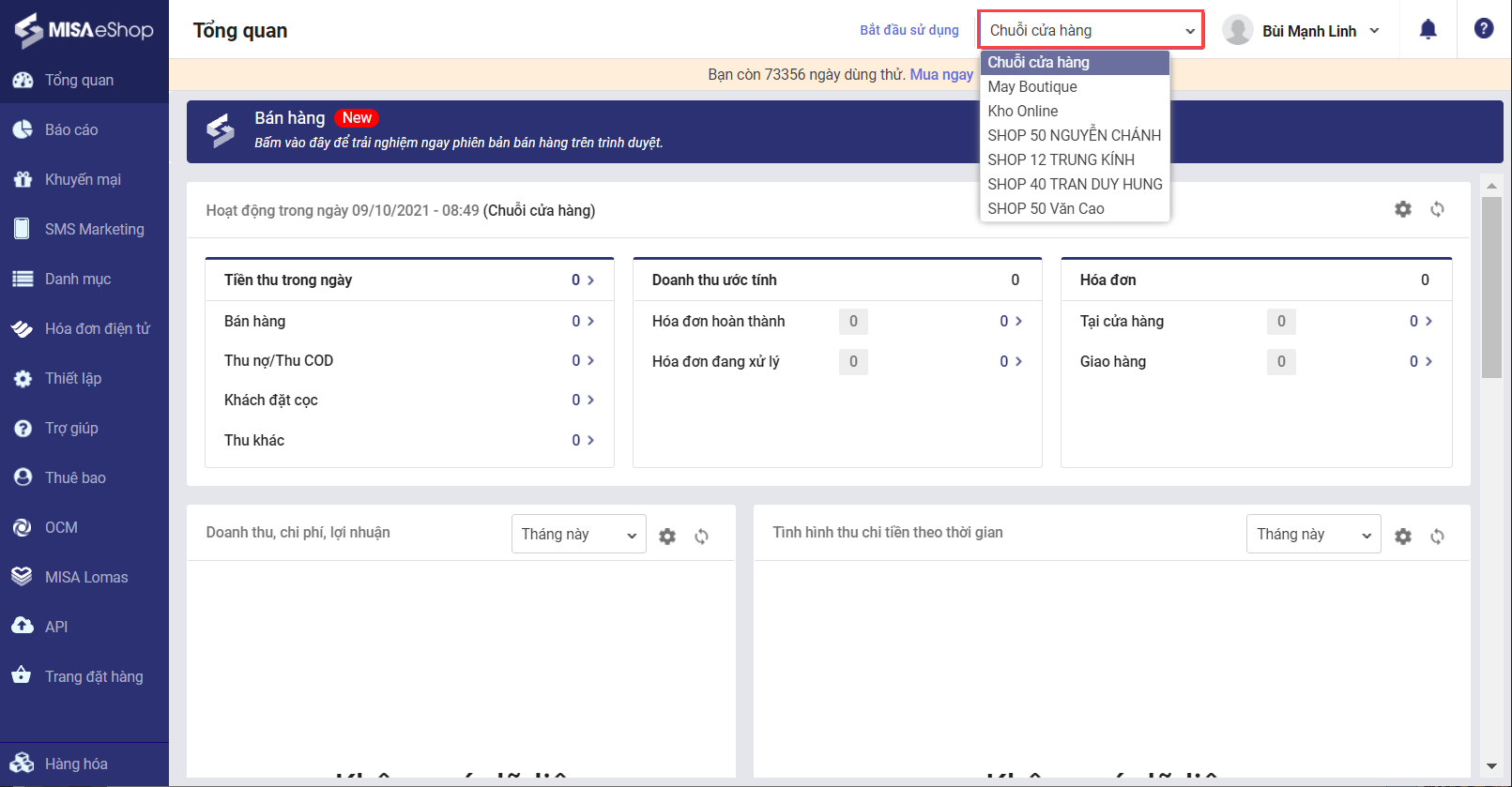Image resolution: width=1512 pixels, height=787 pixels.
Task: Refresh daily activity panel
Action: click(1437, 209)
